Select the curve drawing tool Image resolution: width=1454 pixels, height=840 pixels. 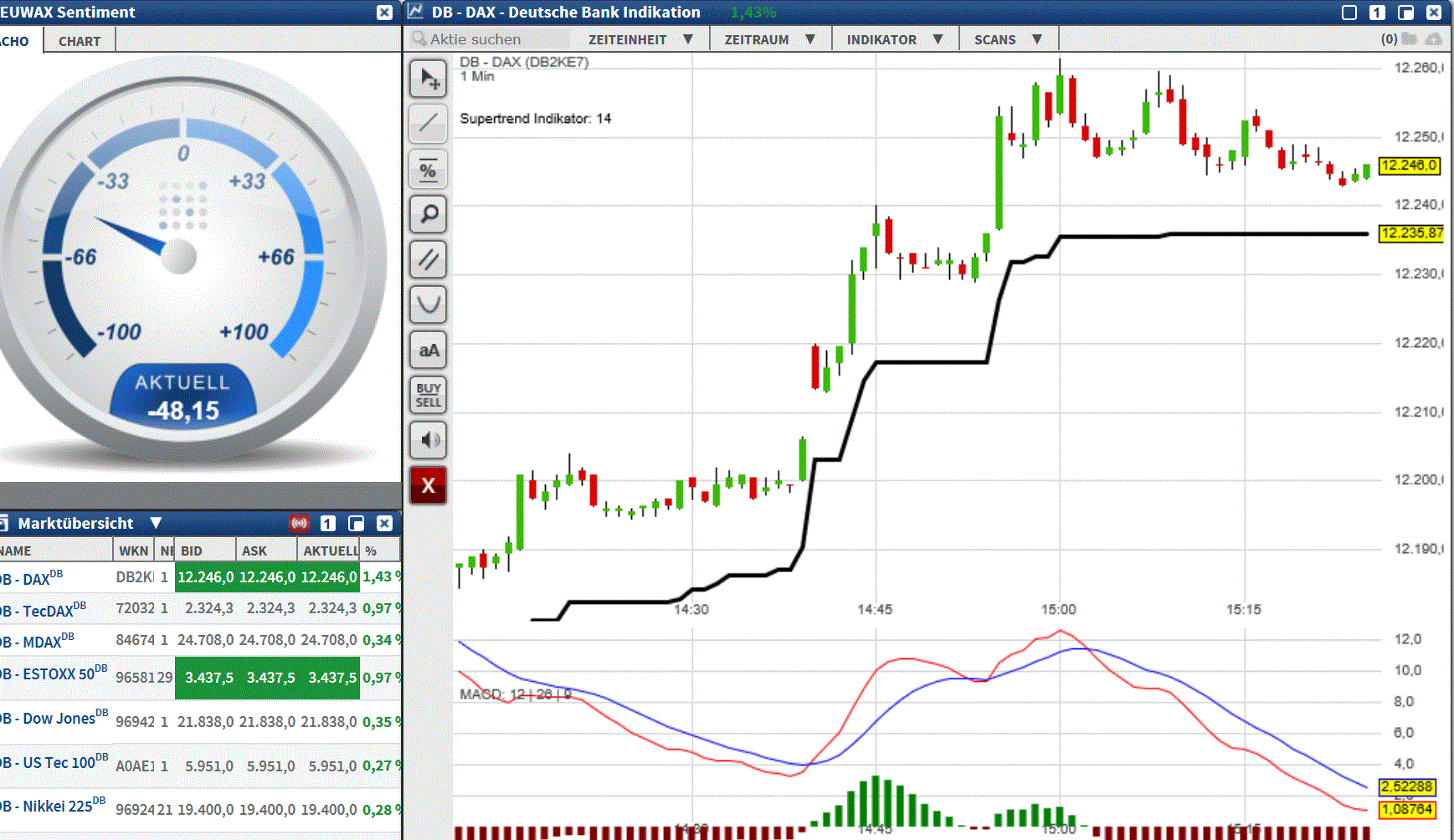coord(428,305)
